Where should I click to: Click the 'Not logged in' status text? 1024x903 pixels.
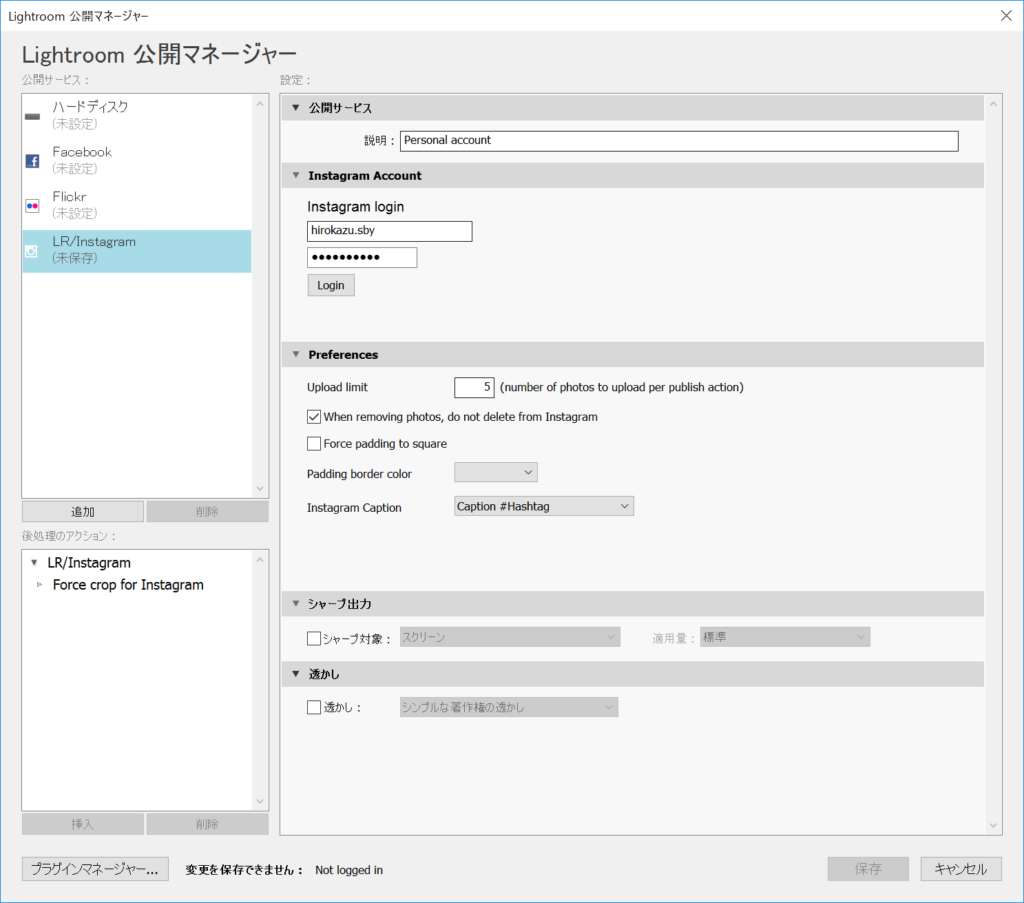(x=349, y=870)
